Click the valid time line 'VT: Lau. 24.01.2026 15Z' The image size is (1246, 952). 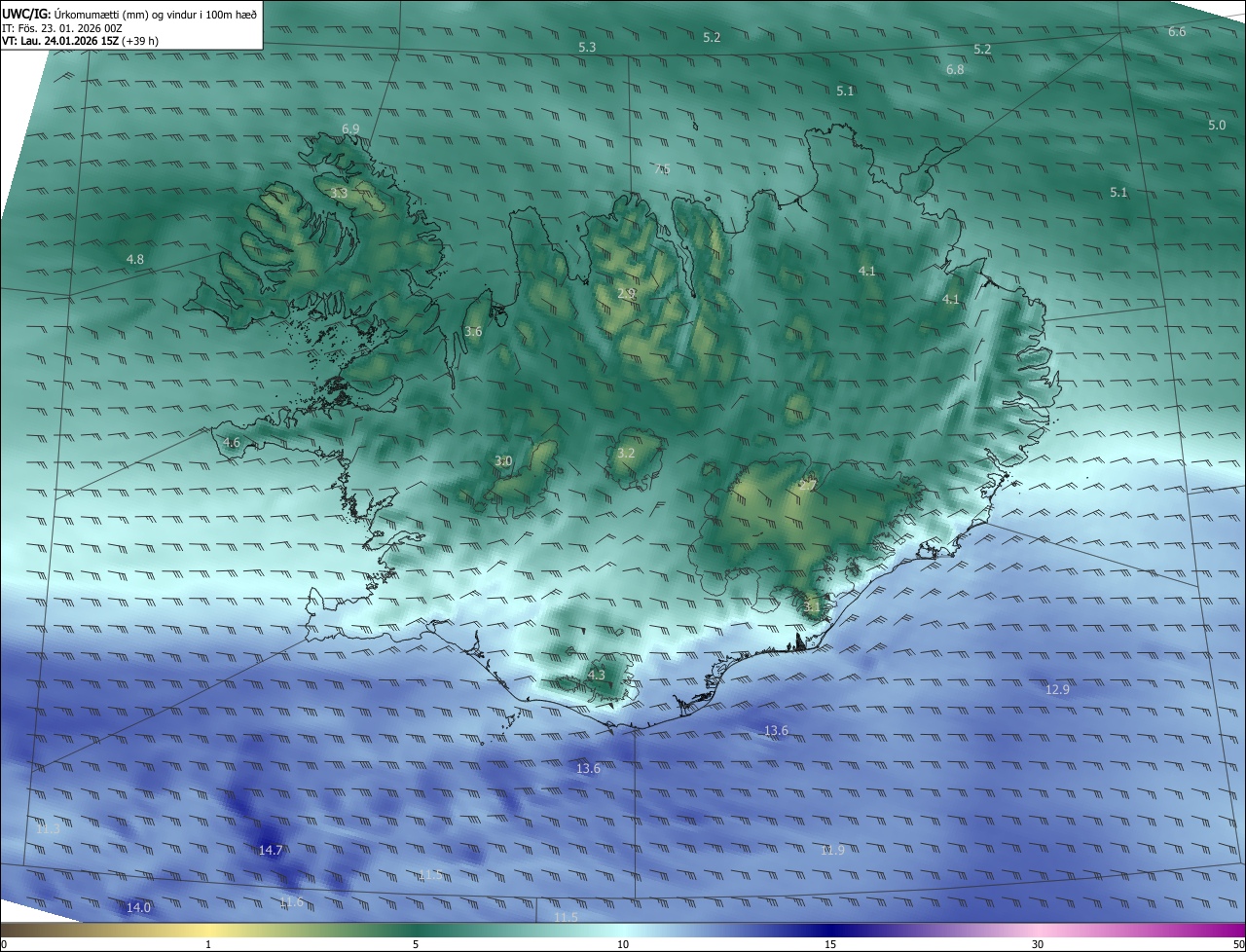59,41
